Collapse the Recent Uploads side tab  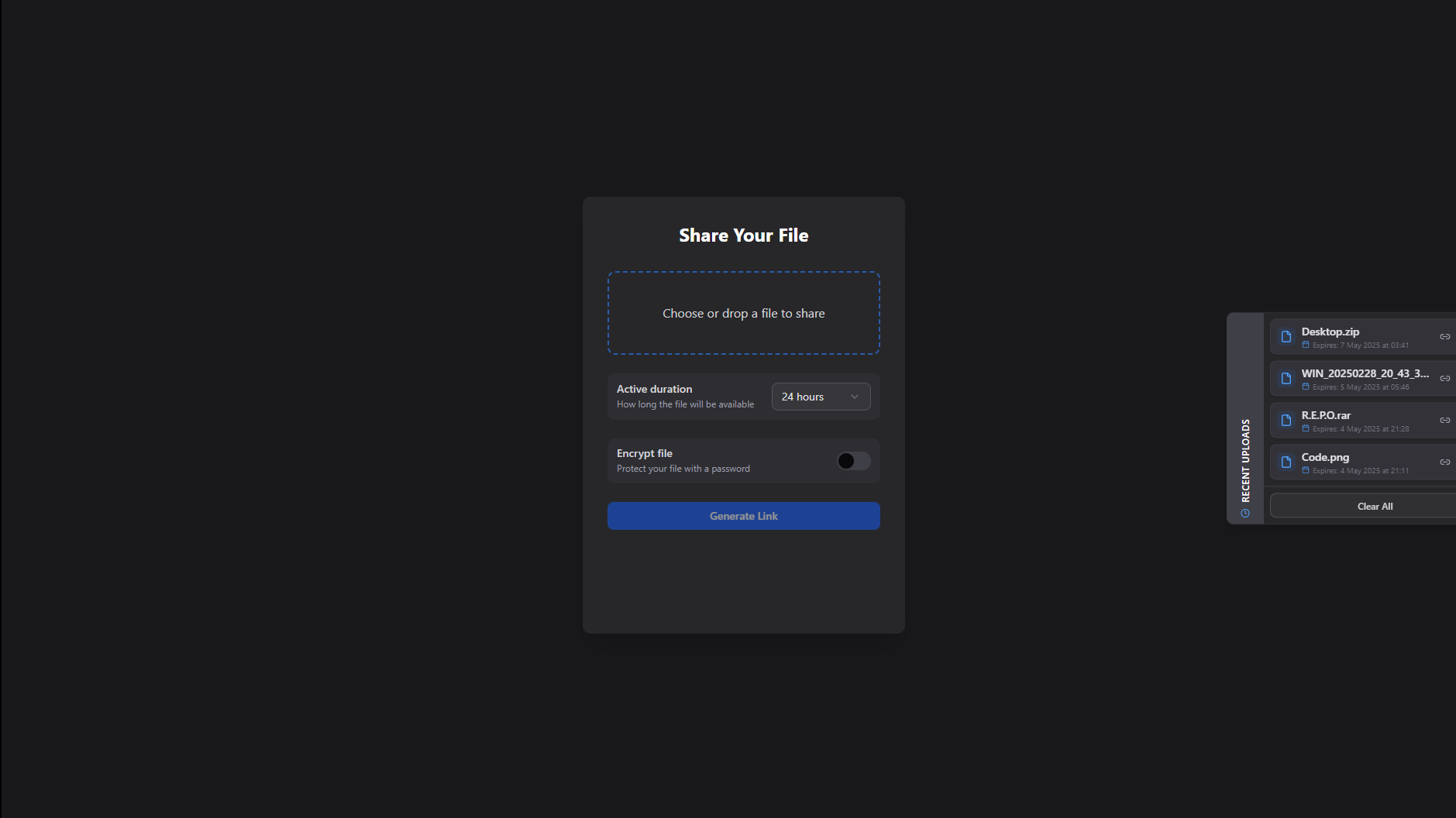pos(1245,460)
